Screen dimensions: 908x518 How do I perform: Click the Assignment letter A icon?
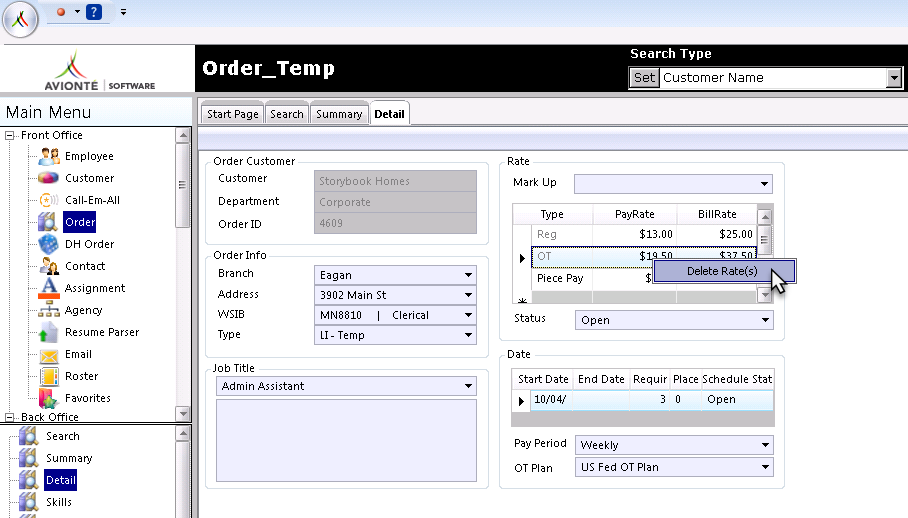click(49, 288)
